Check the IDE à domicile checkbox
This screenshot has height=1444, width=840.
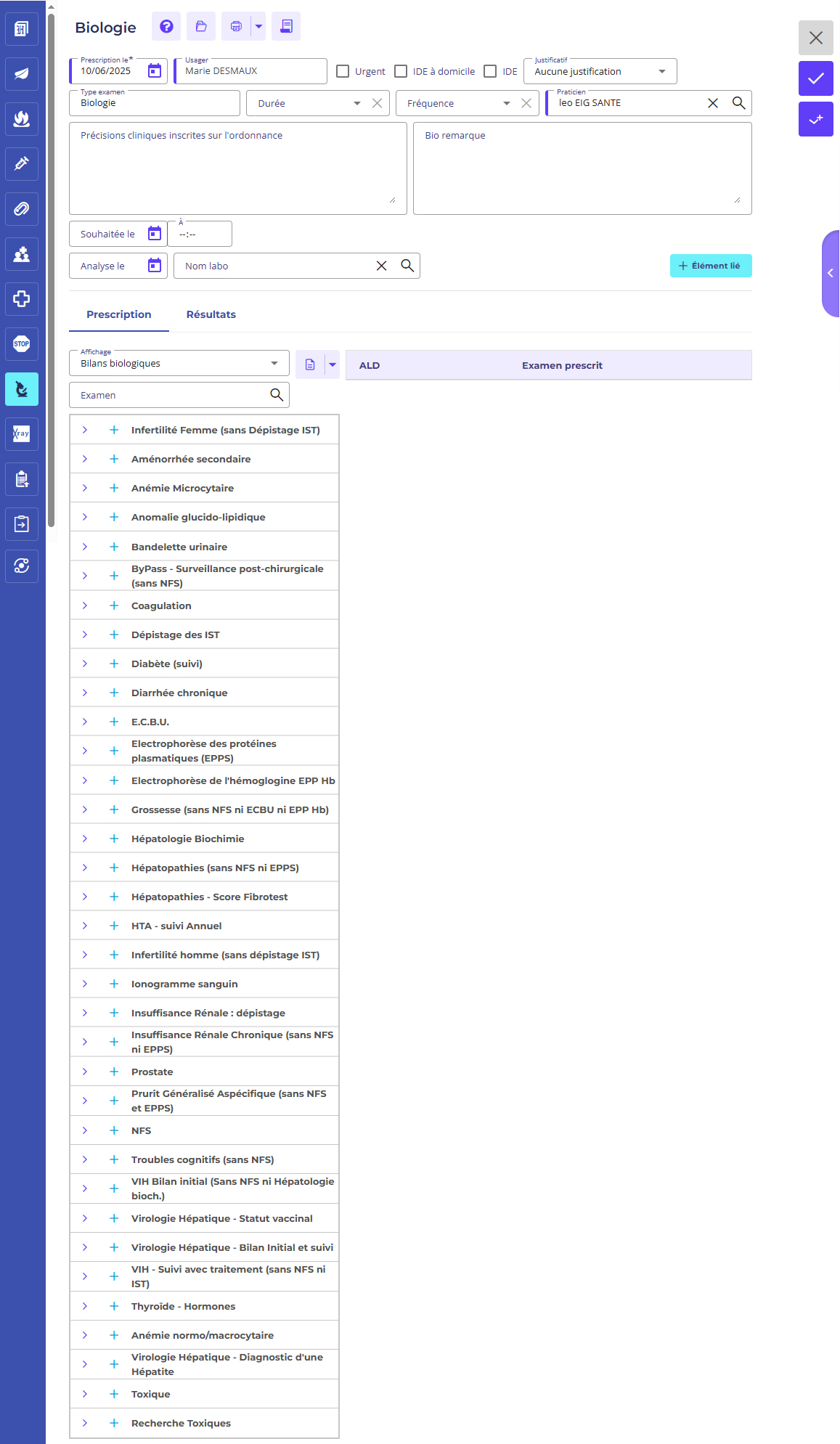[401, 71]
